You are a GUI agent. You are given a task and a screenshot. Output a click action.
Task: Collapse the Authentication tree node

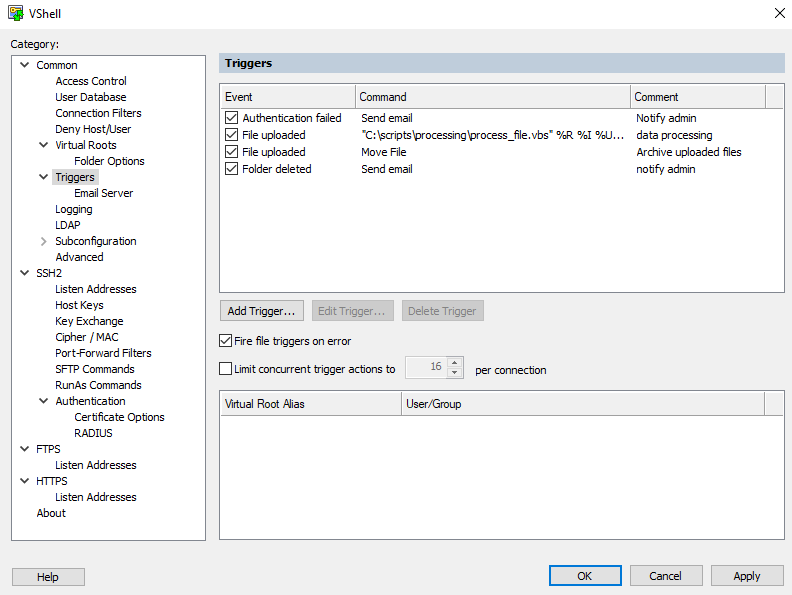tap(43, 401)
